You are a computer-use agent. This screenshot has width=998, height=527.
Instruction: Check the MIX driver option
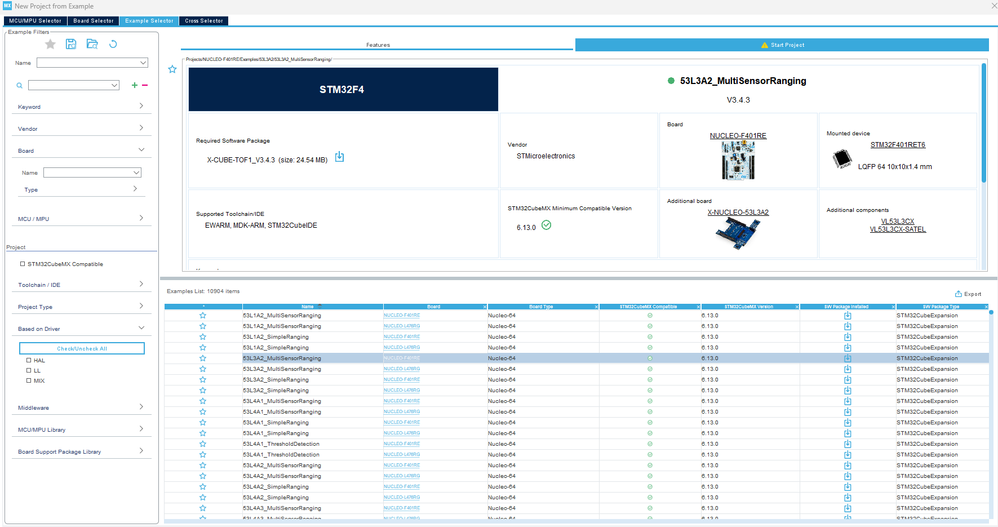click(x=29, y=381)
